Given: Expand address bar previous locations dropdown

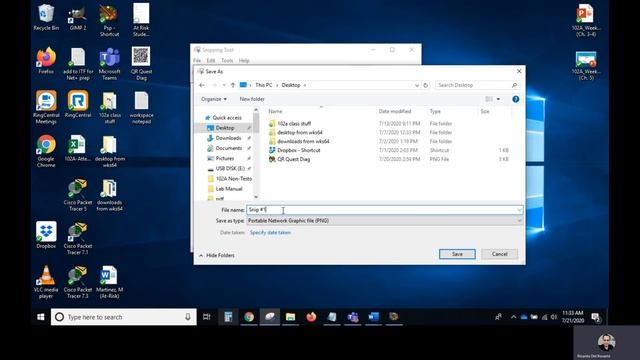Looking at the screenshot, I should tap(417, 85).
